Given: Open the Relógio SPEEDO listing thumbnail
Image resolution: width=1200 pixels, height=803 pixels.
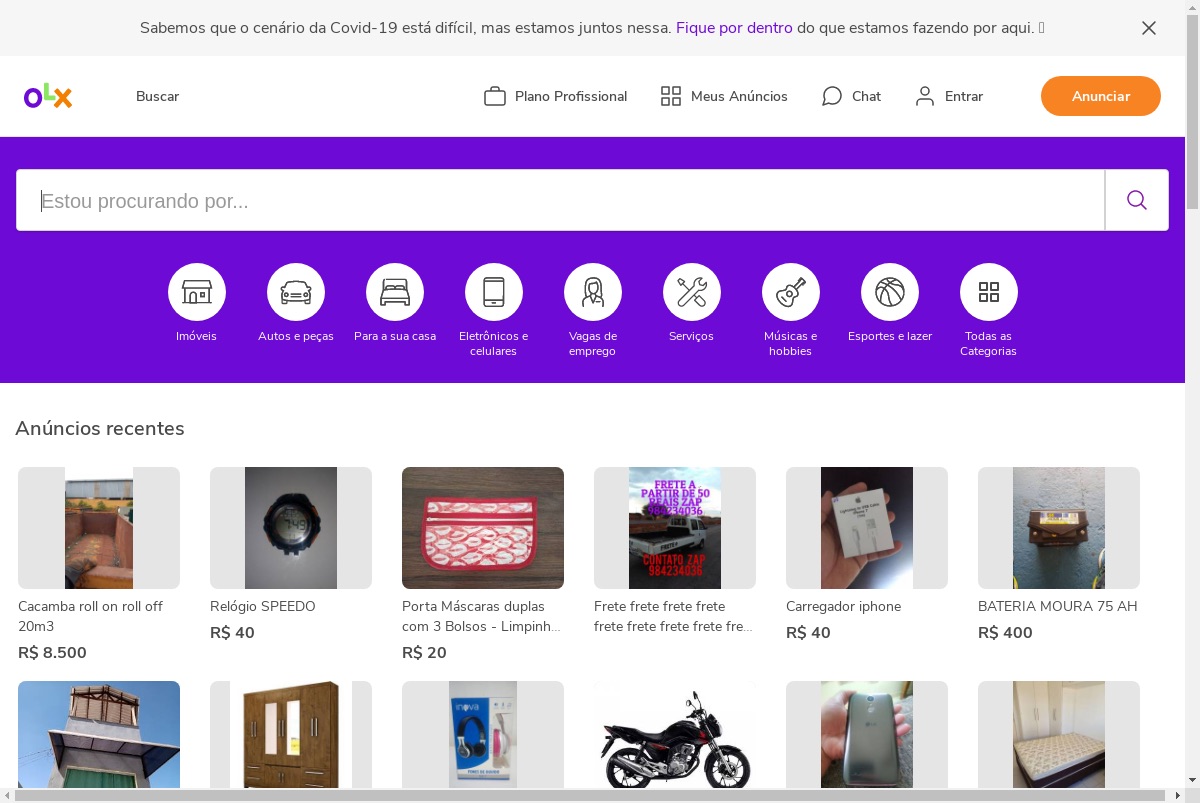Looking at the screenshot, I should click(x=291, y=528).
